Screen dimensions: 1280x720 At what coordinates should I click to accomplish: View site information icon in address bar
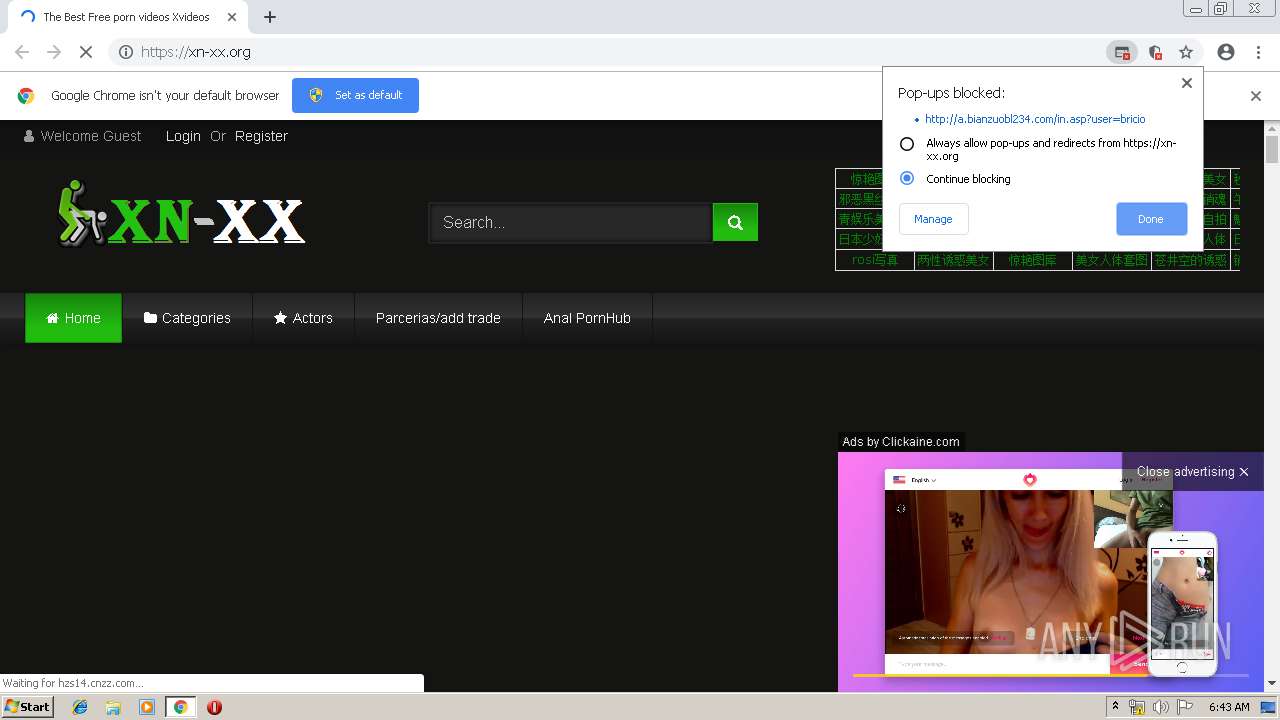tap(126, 52)
